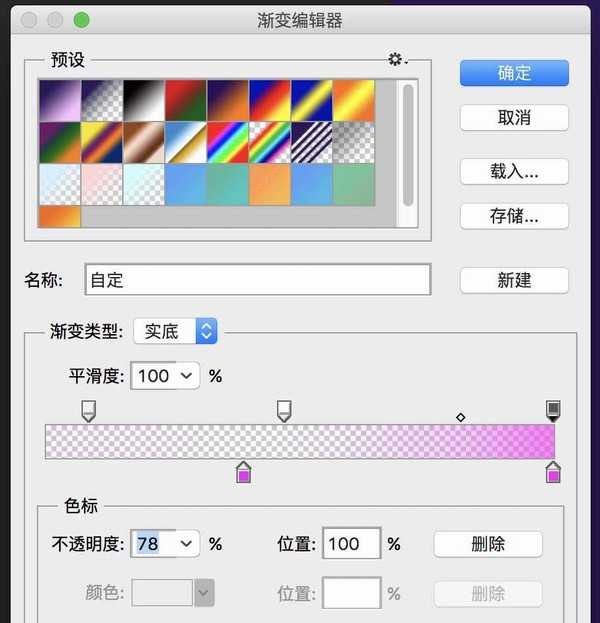
Task: Select the middle magenta color stop
Action: click(x=244, y=472)
